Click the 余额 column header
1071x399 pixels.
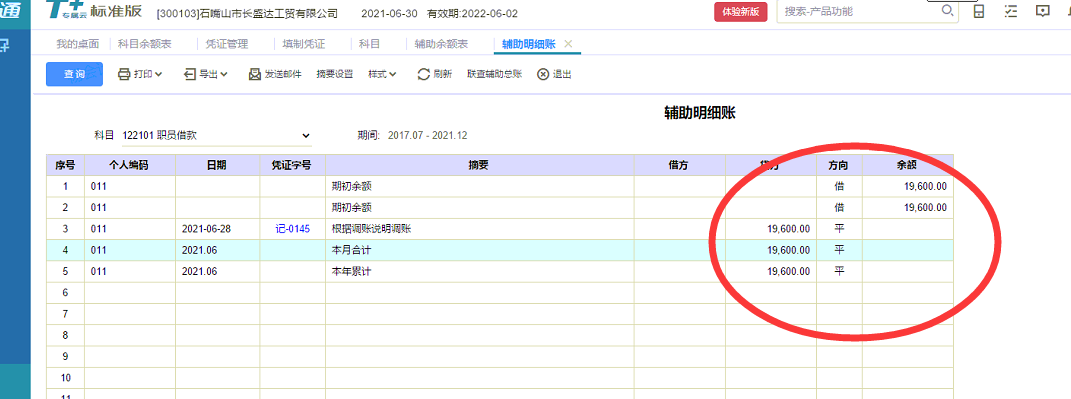pyautogui.click(x=908, y=165)
